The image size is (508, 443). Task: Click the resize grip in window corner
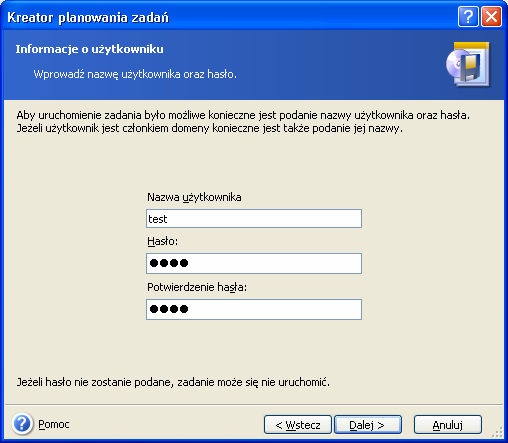tap(498, 432)
